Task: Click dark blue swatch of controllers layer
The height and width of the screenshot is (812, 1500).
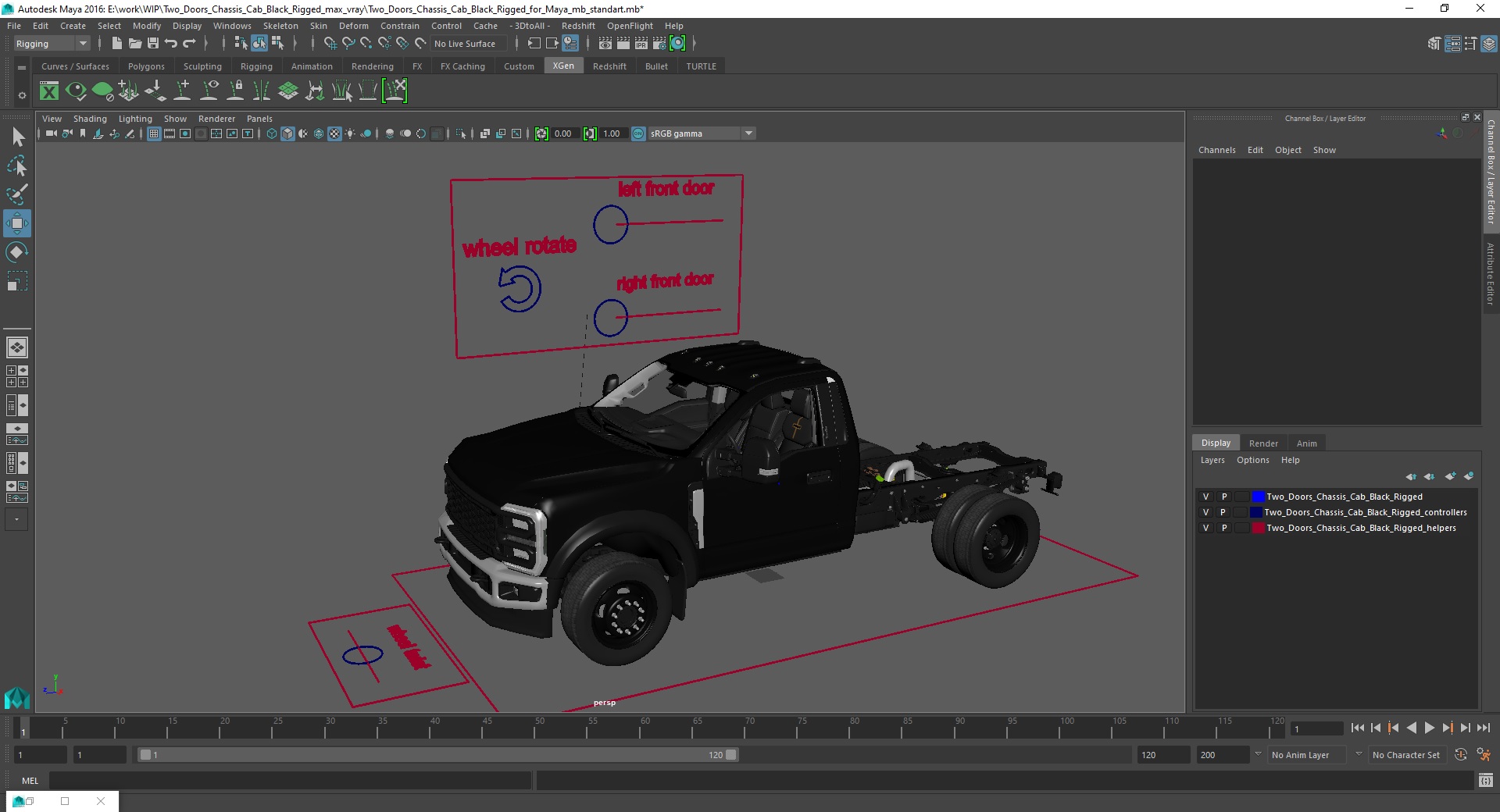Action: [x=1255, y=512]
